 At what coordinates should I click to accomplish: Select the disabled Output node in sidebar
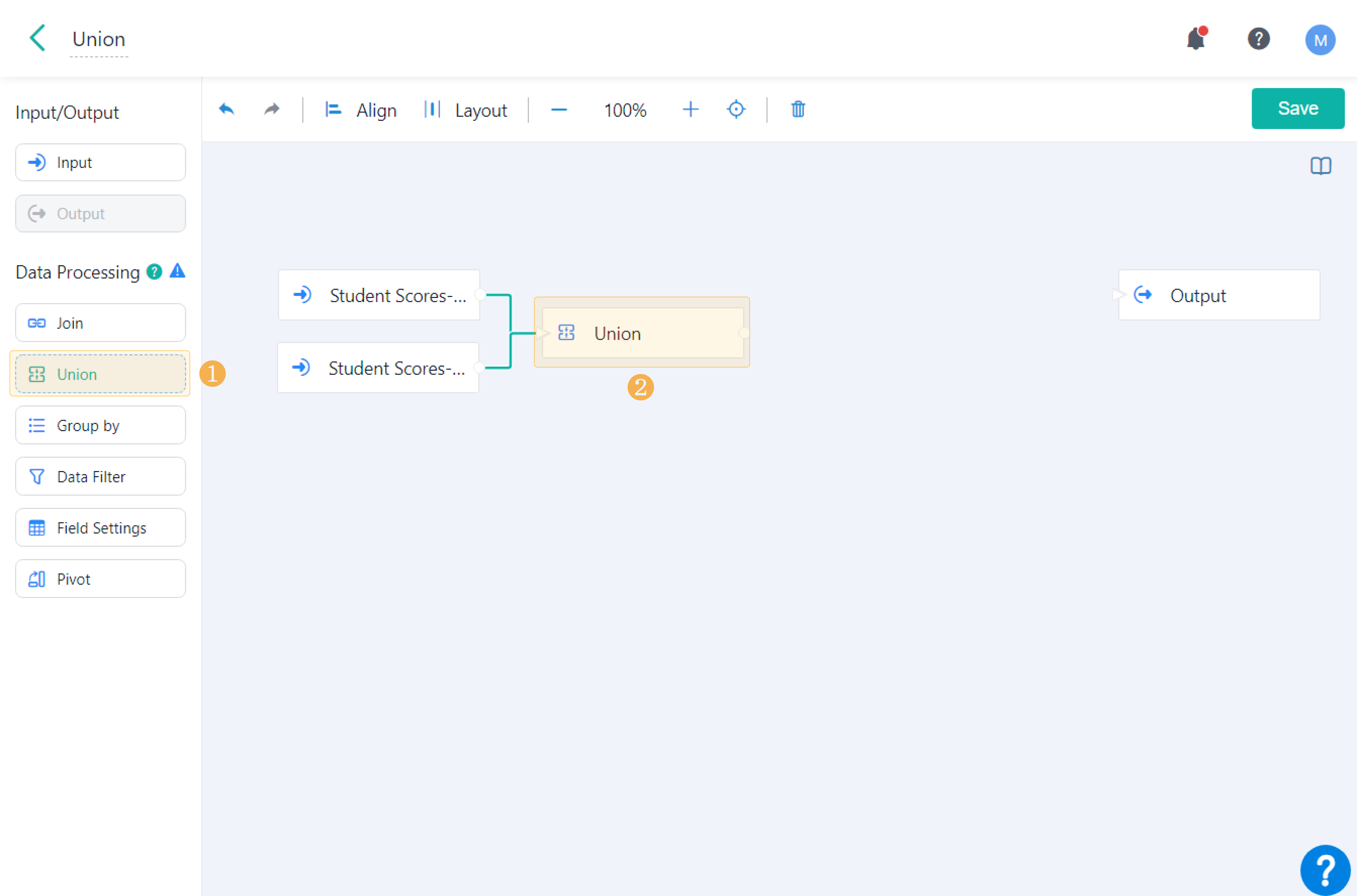pos(101,214)
